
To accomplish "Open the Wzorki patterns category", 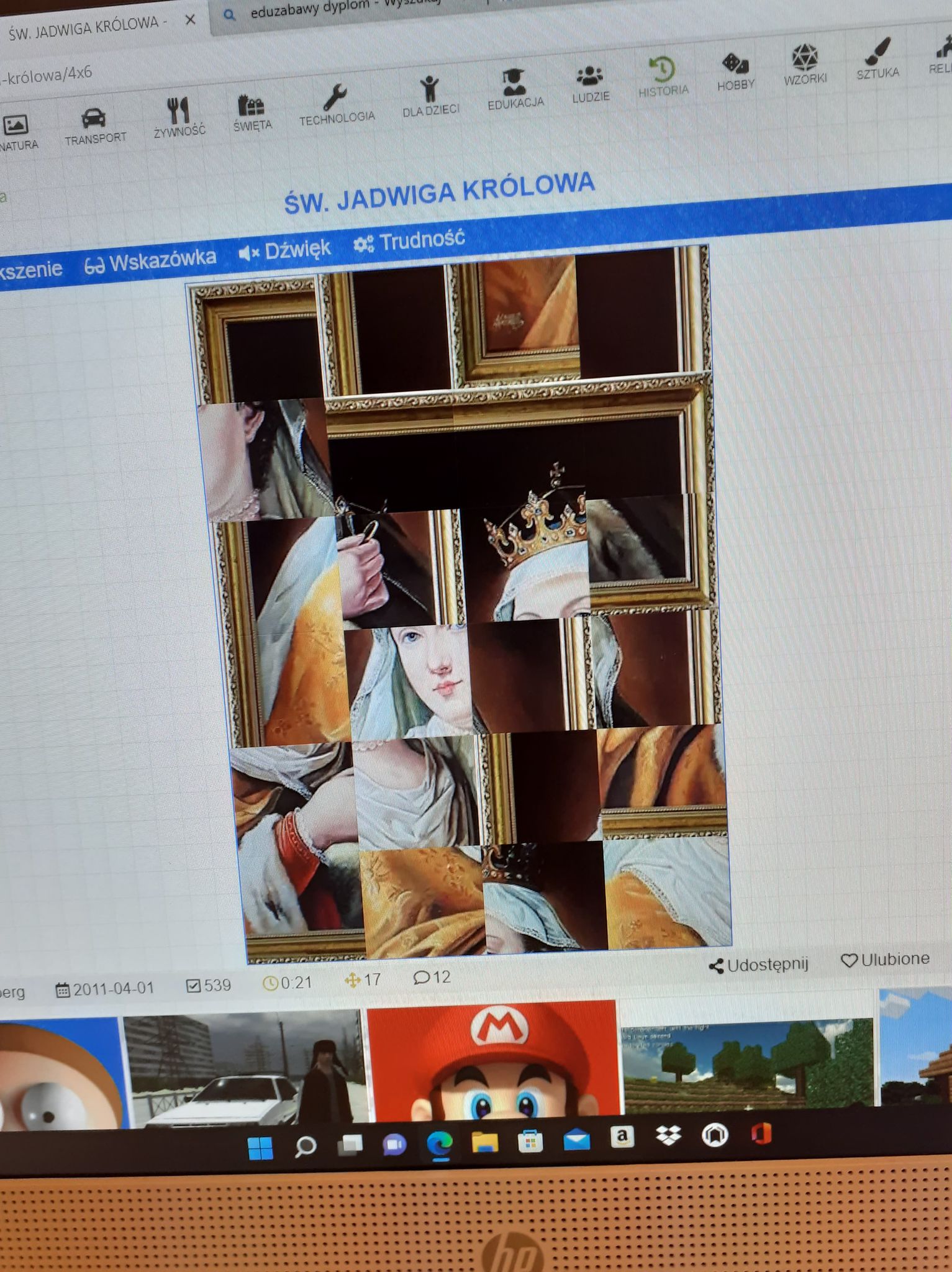I will tap(805, 65).
